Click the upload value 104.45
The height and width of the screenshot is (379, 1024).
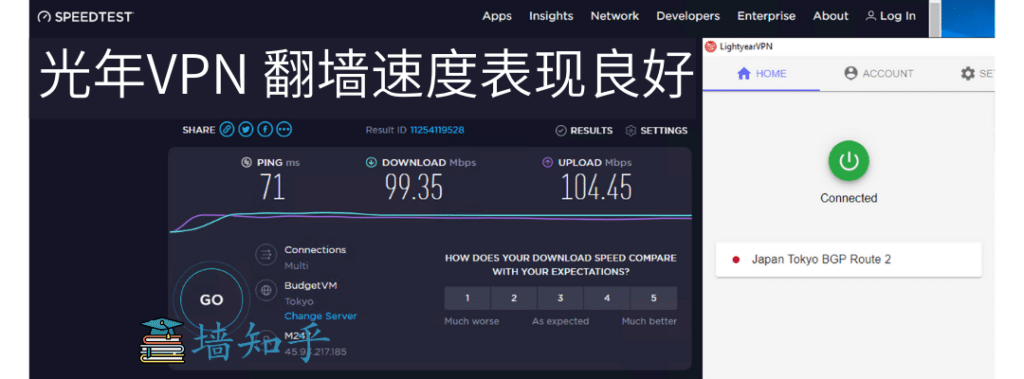(x=596, y=188)
